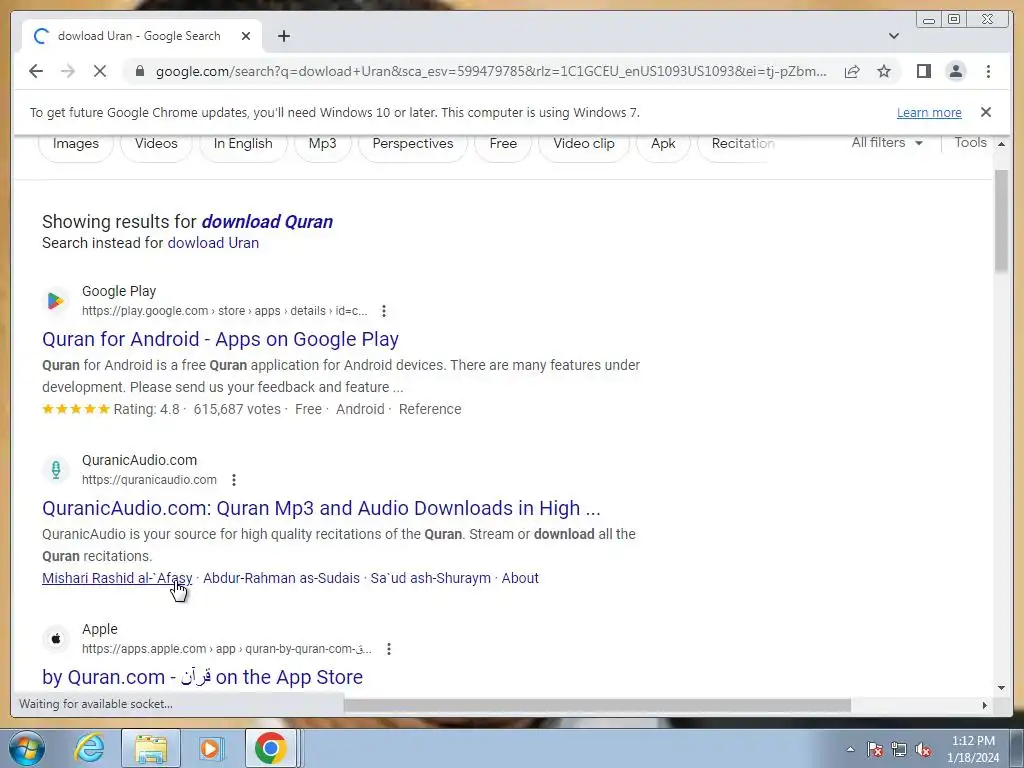This screenshot has height=768, width=1024.
Task: Select the Free filter chip
Action: pos(503,144)
